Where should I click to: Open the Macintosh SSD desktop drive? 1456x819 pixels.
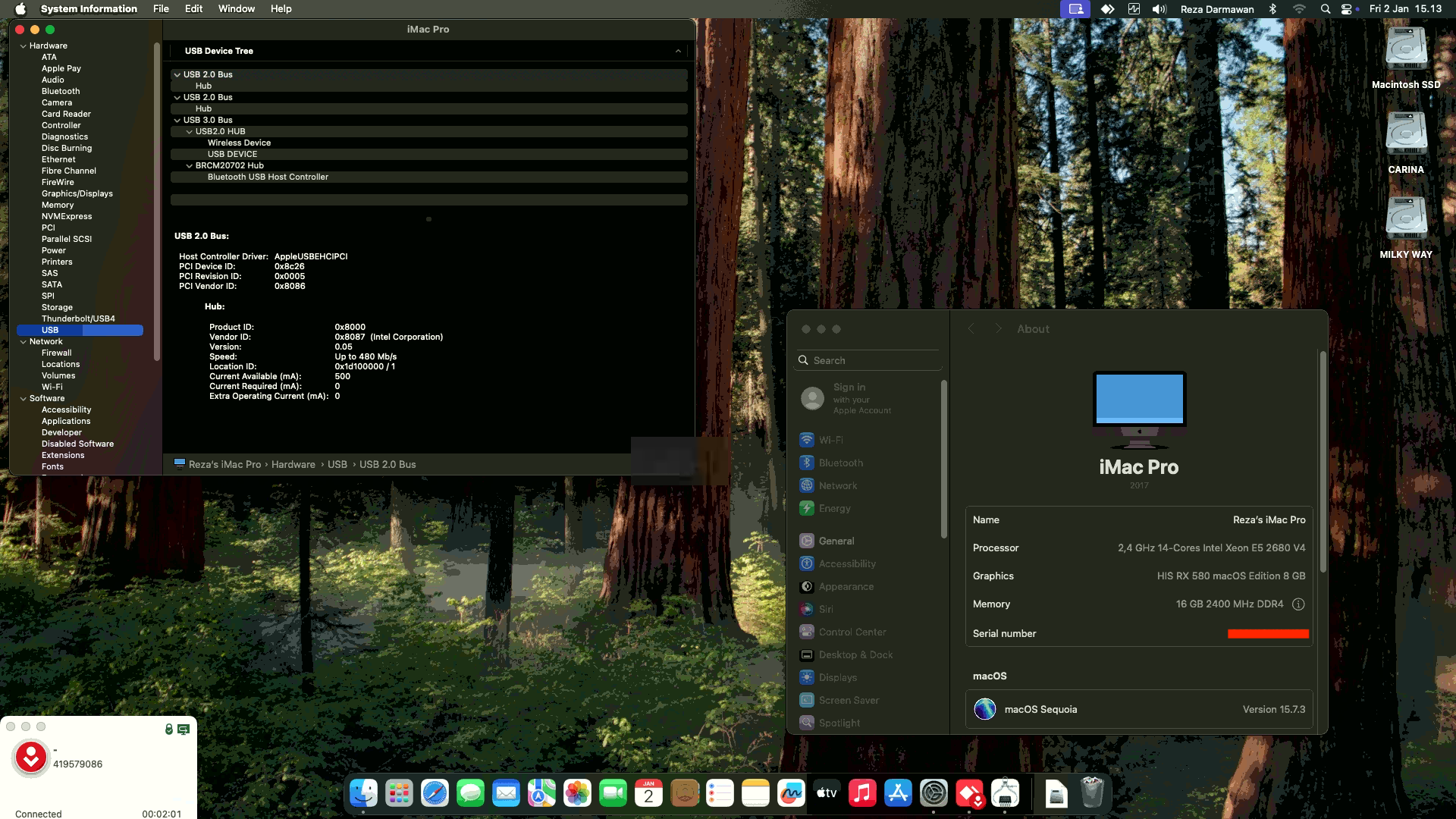click(x=1406, y=58)
